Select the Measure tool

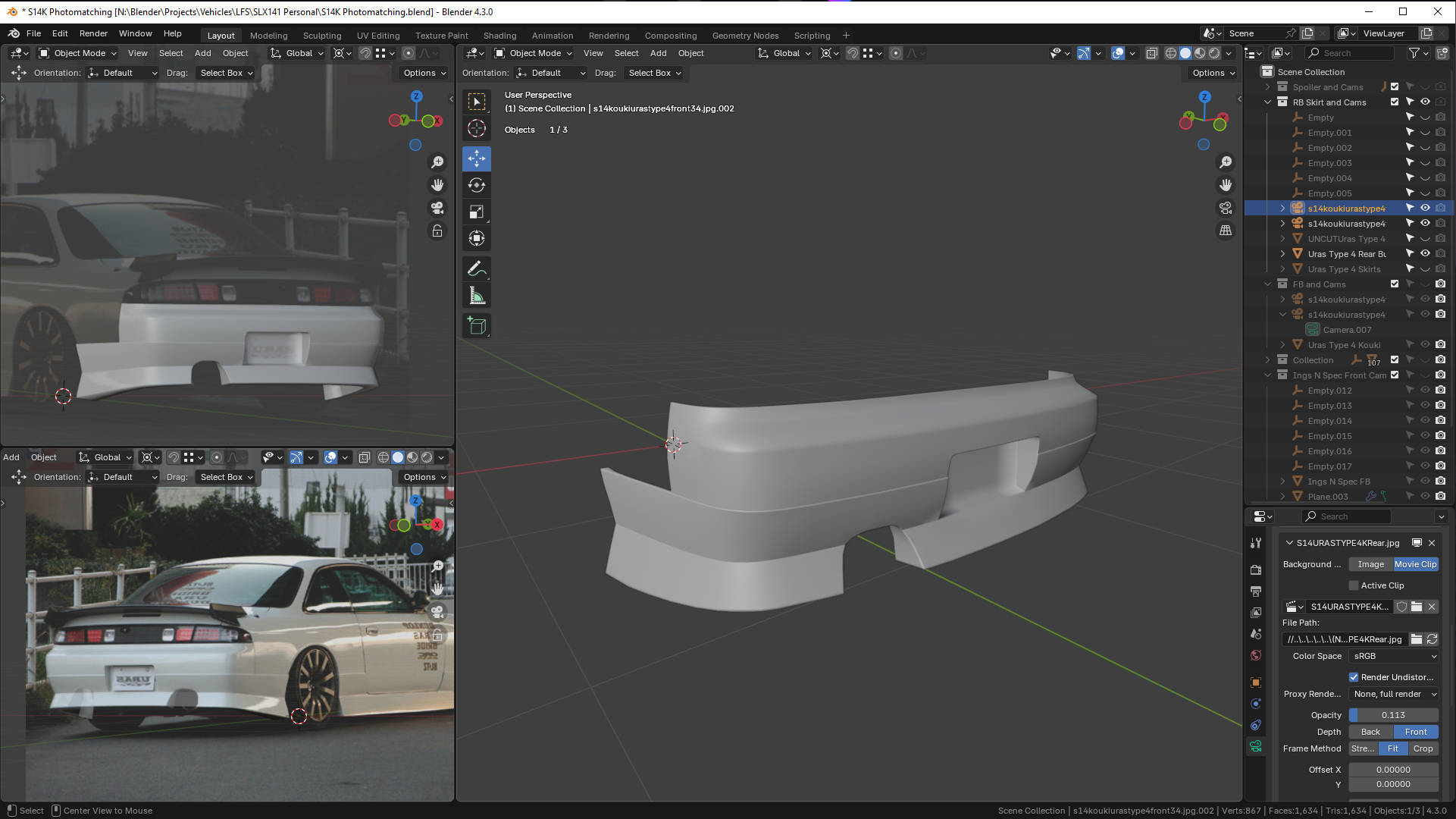477,296
